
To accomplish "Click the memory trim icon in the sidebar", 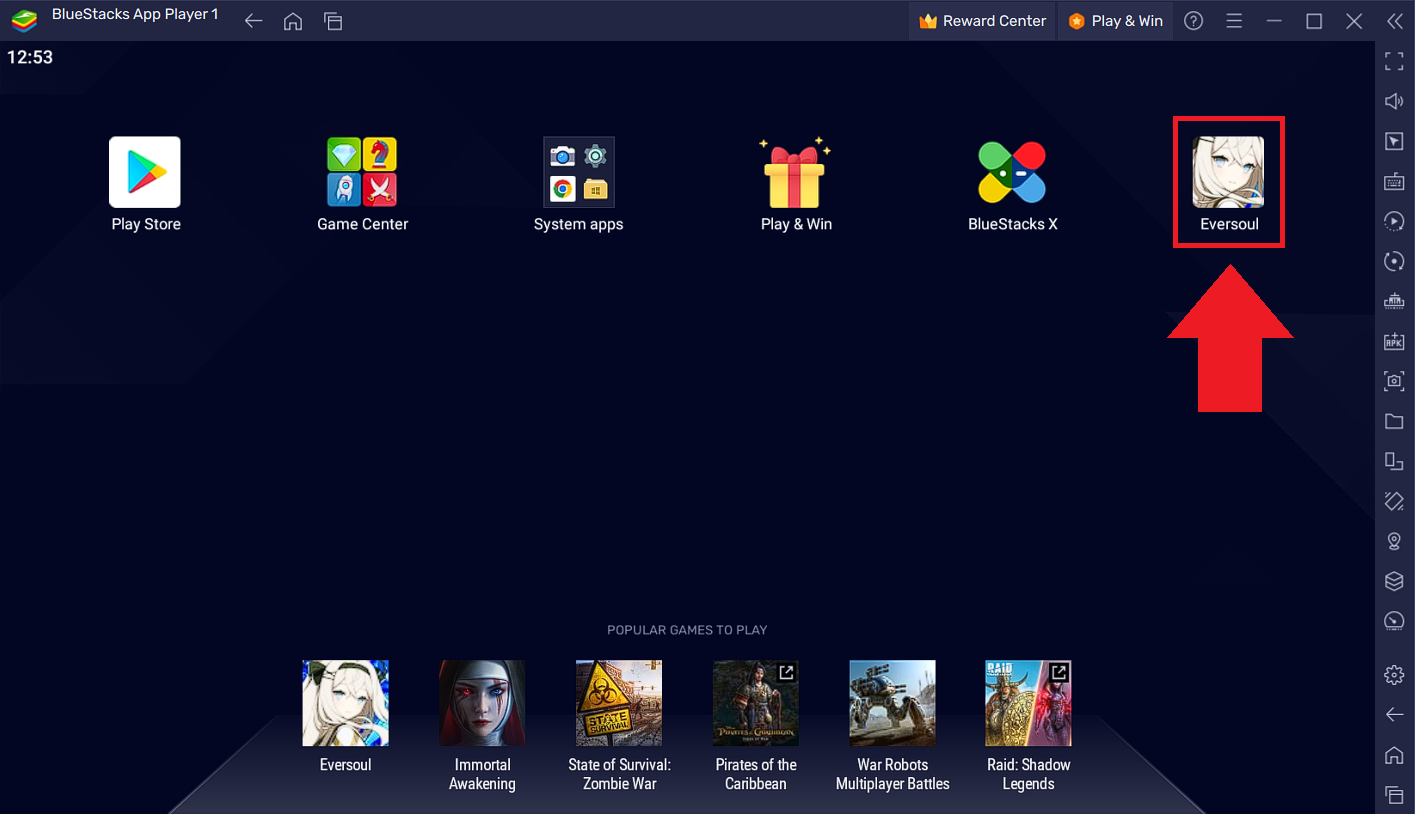I will tap(1394, 301).
